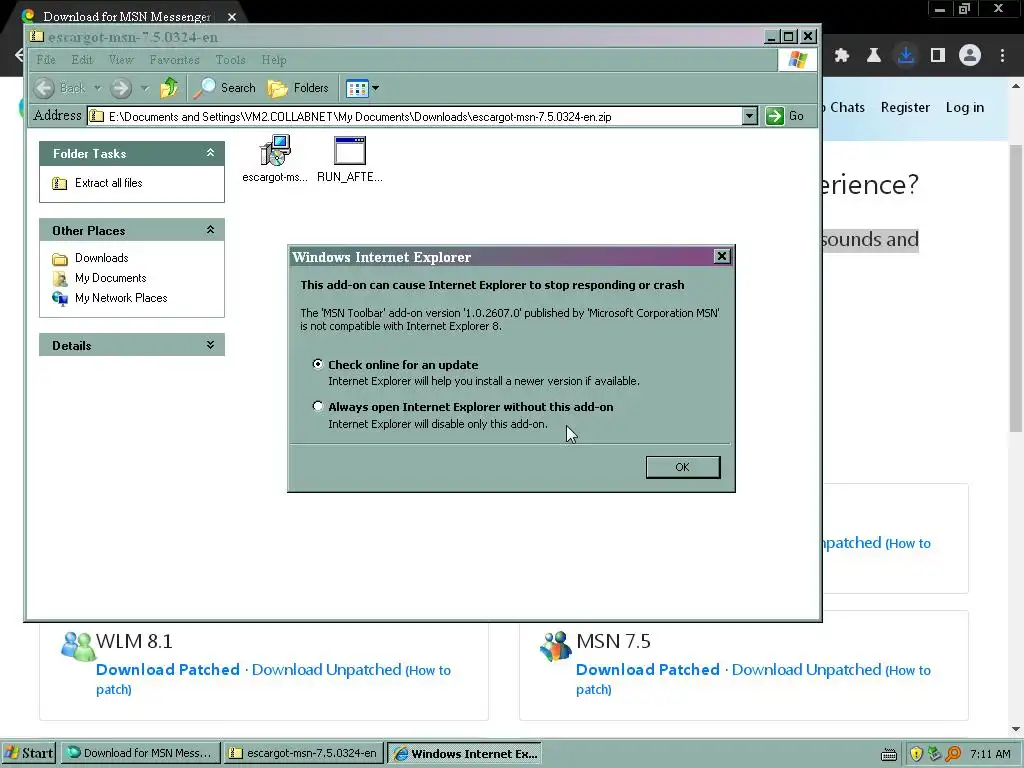Toggle the Folders pane button
Screen dimensions: 1024x768
(x=298, y=88)
